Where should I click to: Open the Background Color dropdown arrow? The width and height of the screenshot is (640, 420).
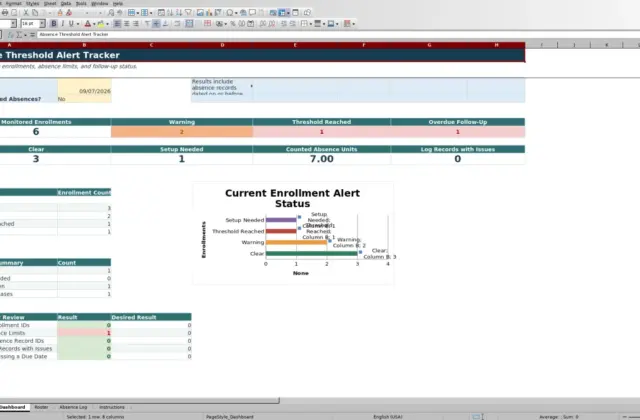[107, 24]
